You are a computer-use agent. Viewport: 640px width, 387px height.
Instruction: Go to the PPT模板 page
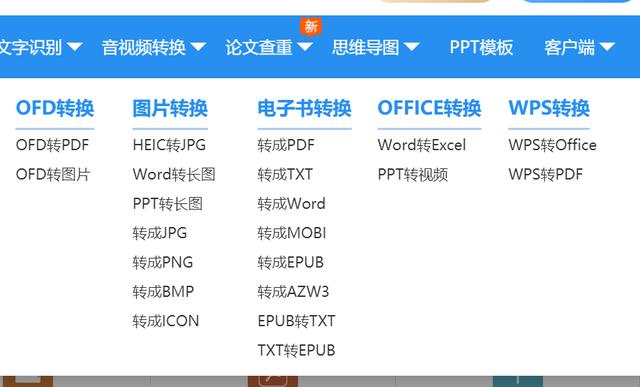pyautogui.click(x=481, y=47)
